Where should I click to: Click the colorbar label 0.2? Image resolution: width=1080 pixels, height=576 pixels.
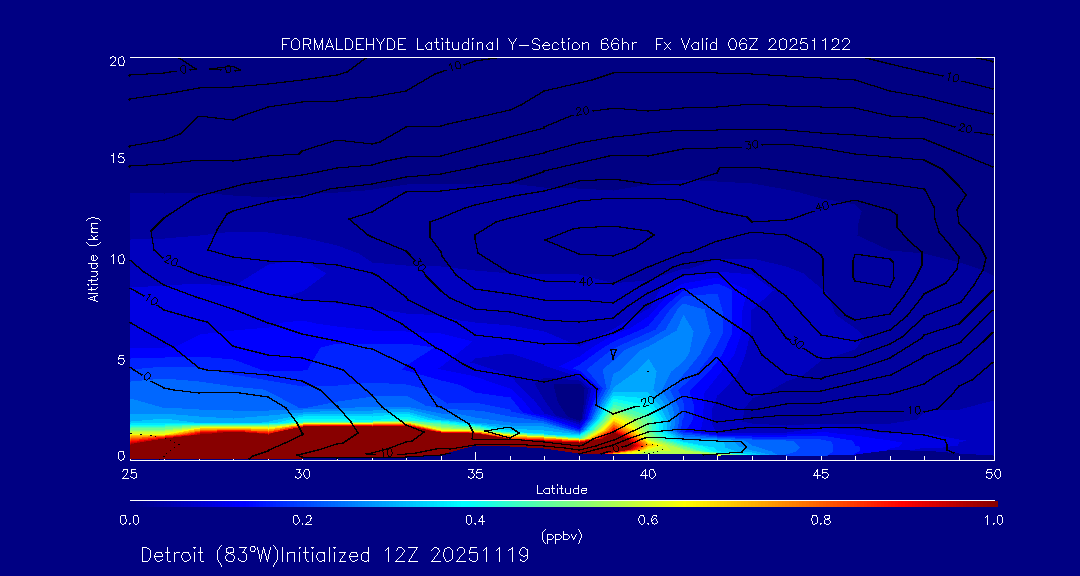[302, 520]
